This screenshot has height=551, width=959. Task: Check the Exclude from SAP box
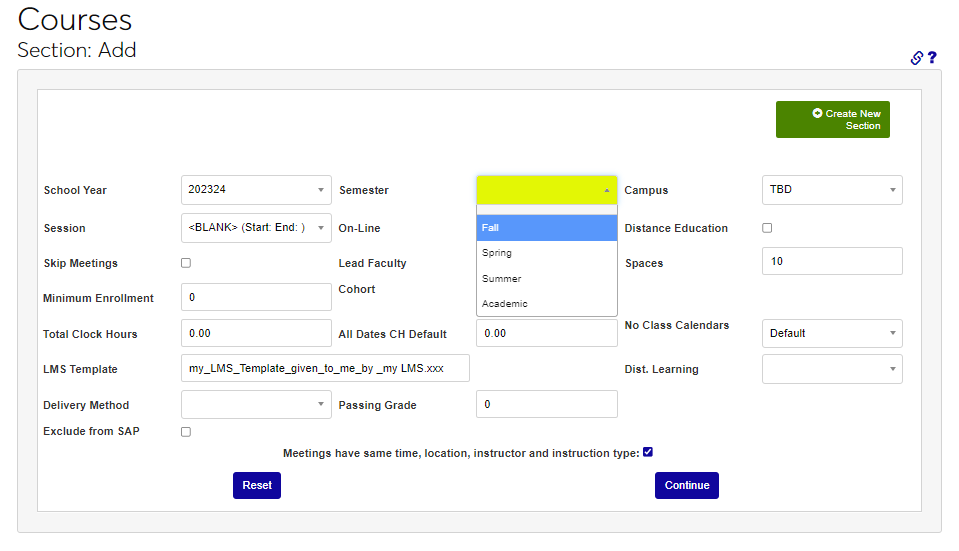(186, 432)
